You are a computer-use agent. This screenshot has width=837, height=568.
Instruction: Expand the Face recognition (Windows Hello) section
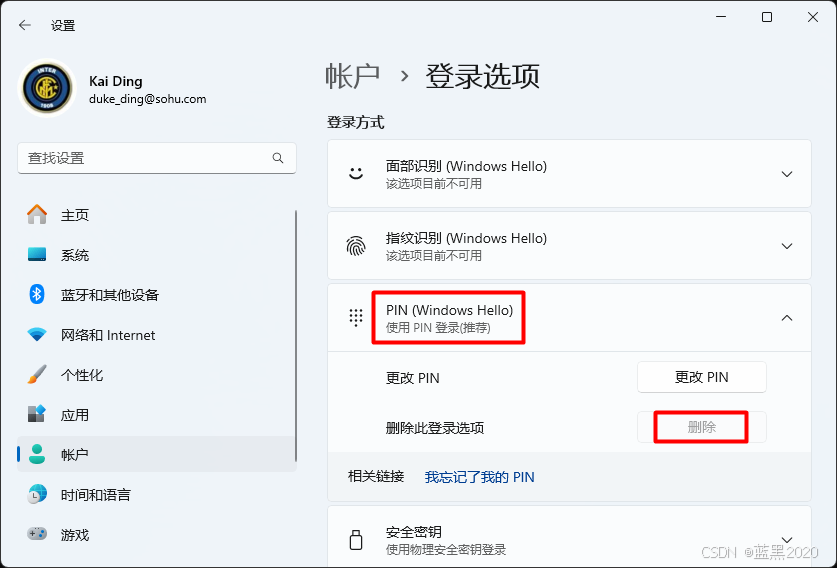(786, 174)
